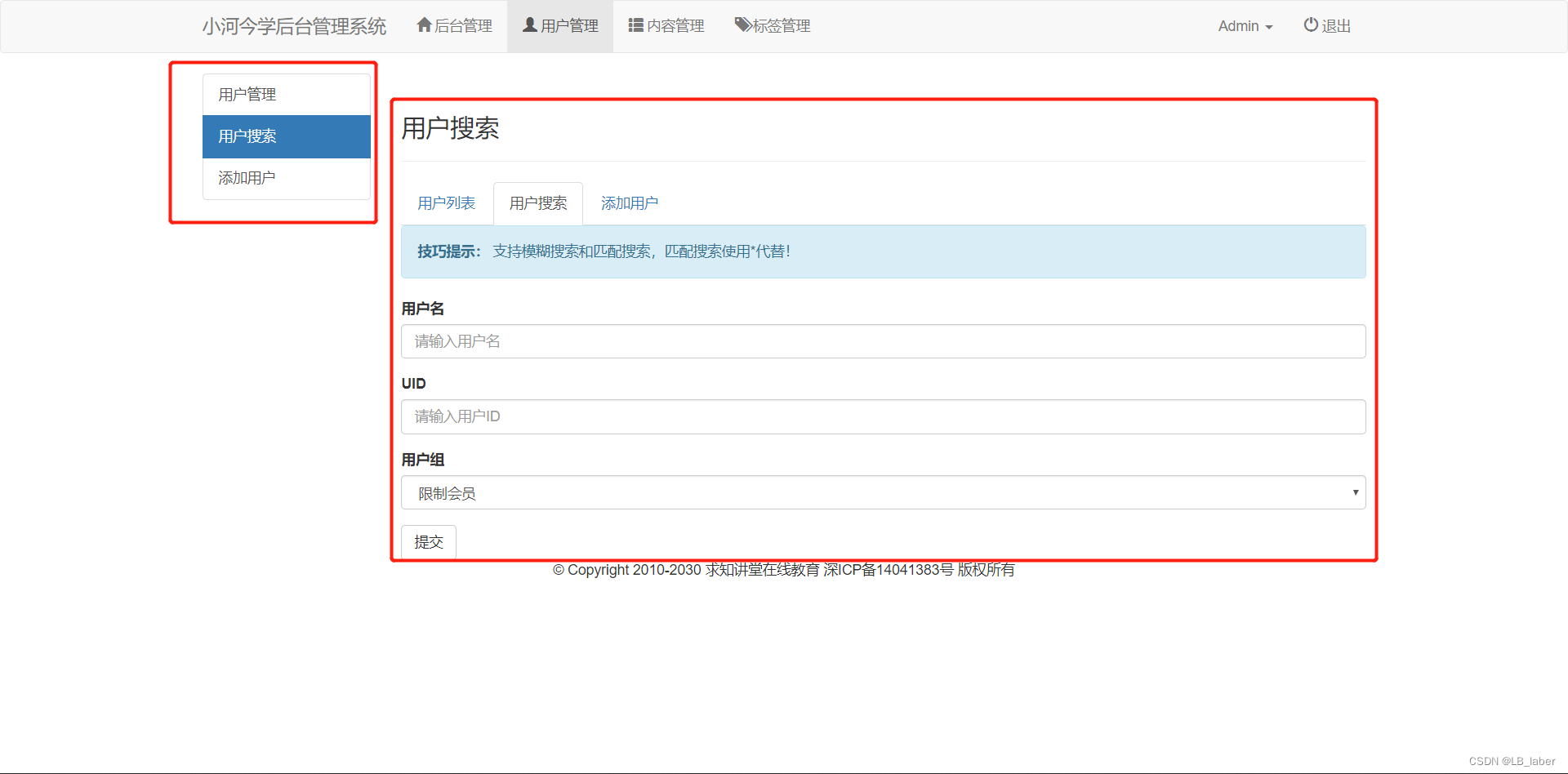Click the tags icon beside 标签管理
Image resolution: width=1568 pixels, height=774 pixels.
(742, 25)
